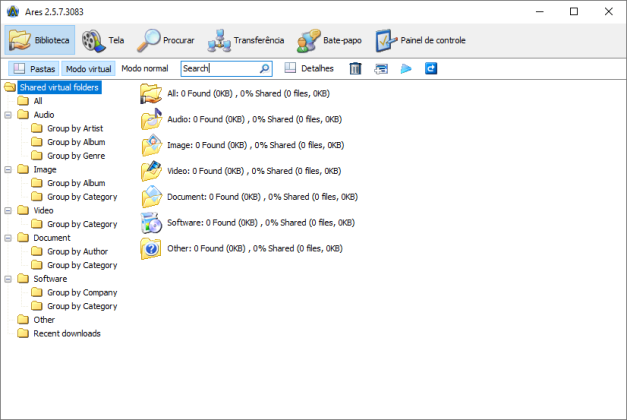The width and height of the screenshot is (627, 420).
Task: Select the All folder in tree
Action: pyautogui.click(x=38, y=101)
